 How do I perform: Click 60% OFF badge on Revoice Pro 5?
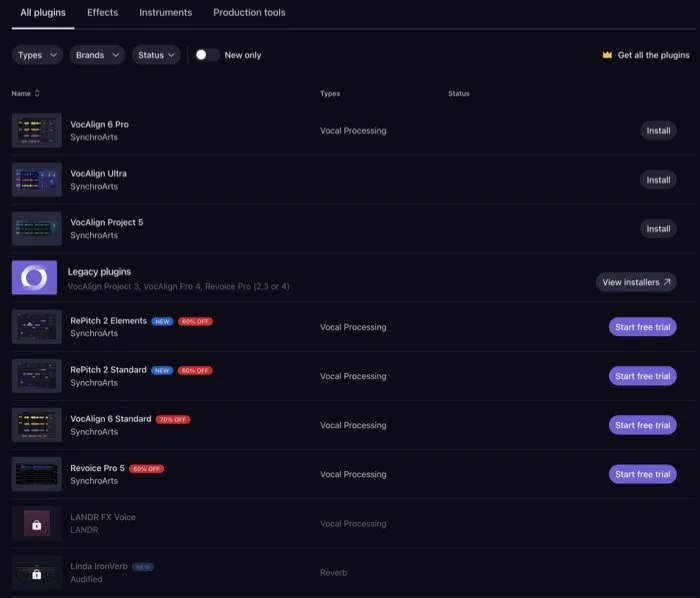146,469
